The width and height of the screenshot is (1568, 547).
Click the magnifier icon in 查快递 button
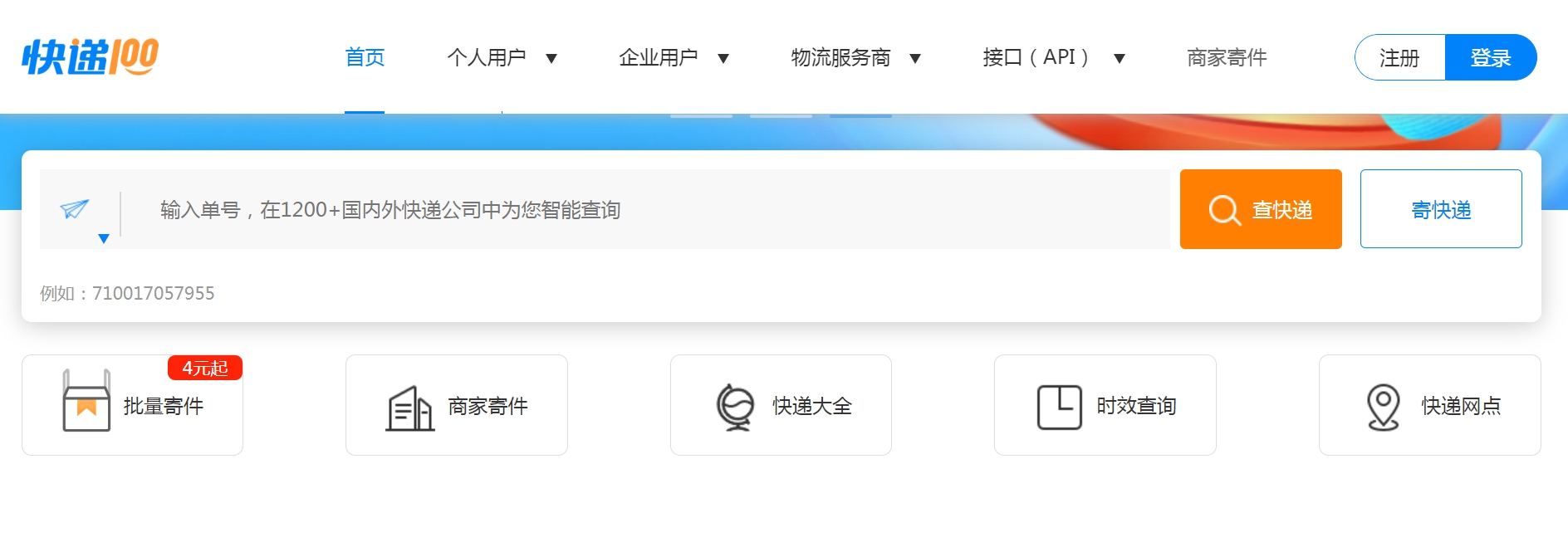pos(1224,210)
